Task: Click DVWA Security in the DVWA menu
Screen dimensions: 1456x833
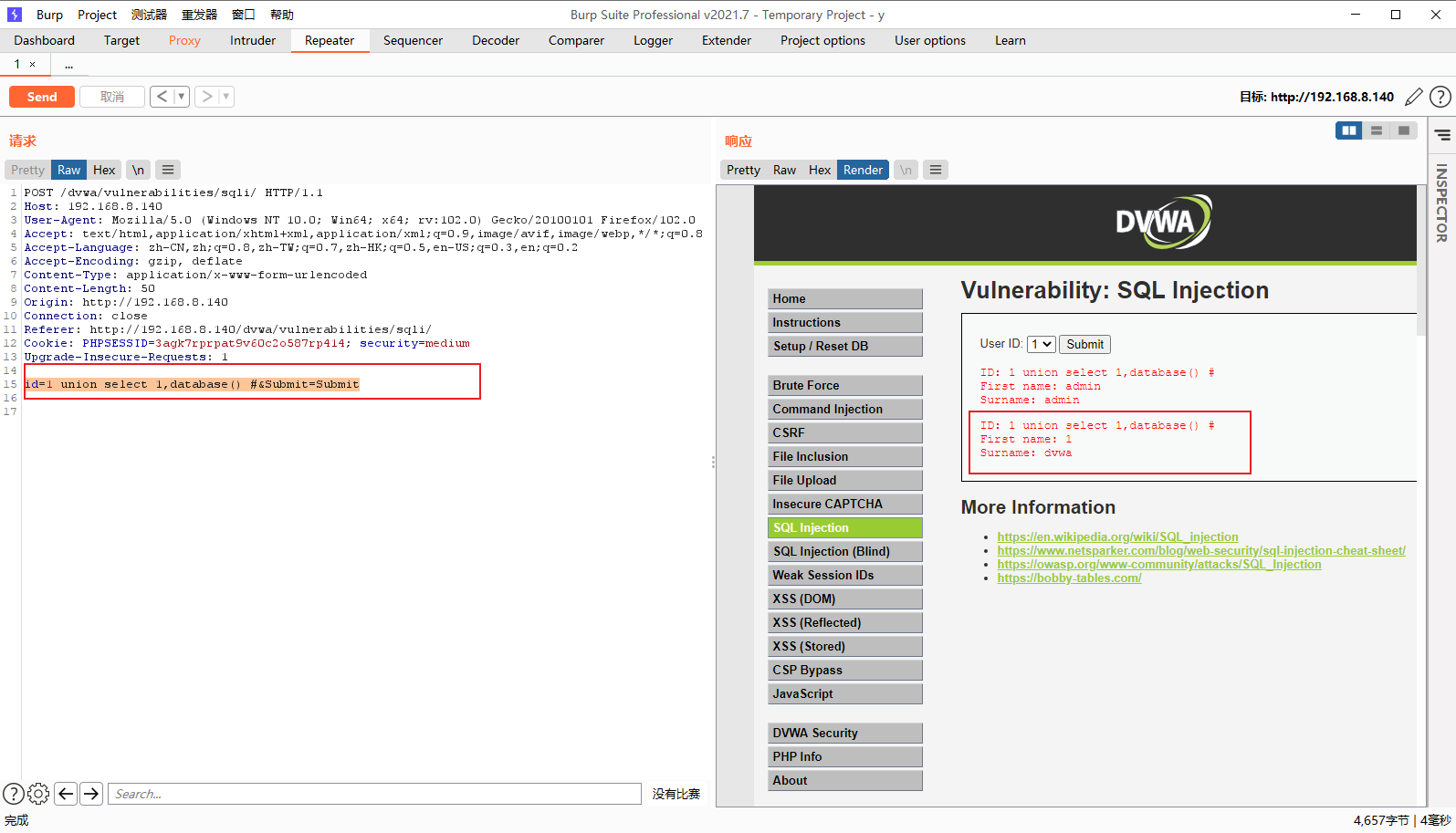Action: point(845,733)
